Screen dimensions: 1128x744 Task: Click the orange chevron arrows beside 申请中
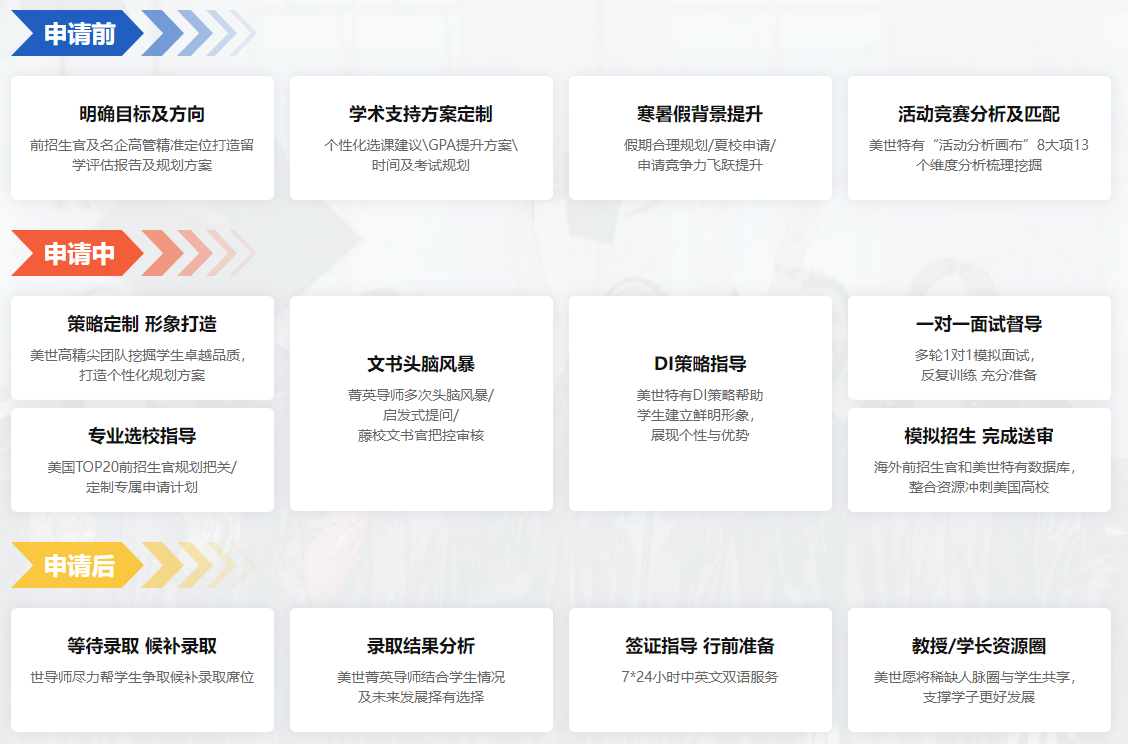195,253
